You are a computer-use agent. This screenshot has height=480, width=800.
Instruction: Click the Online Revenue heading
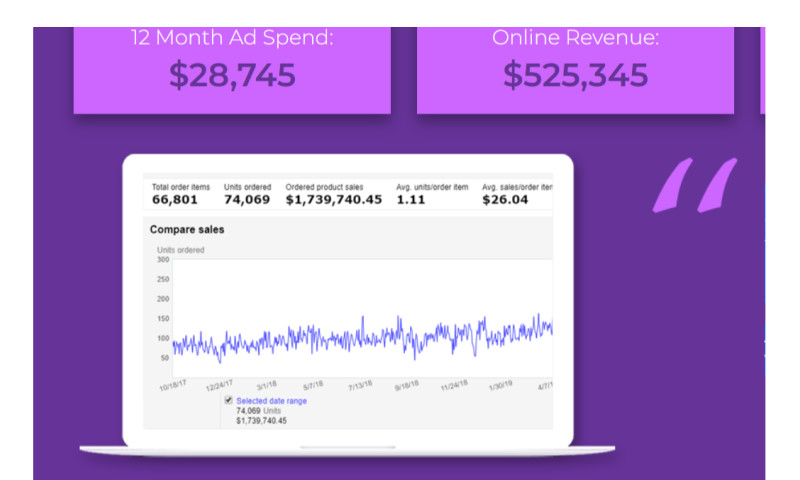[x=576, y=39]
